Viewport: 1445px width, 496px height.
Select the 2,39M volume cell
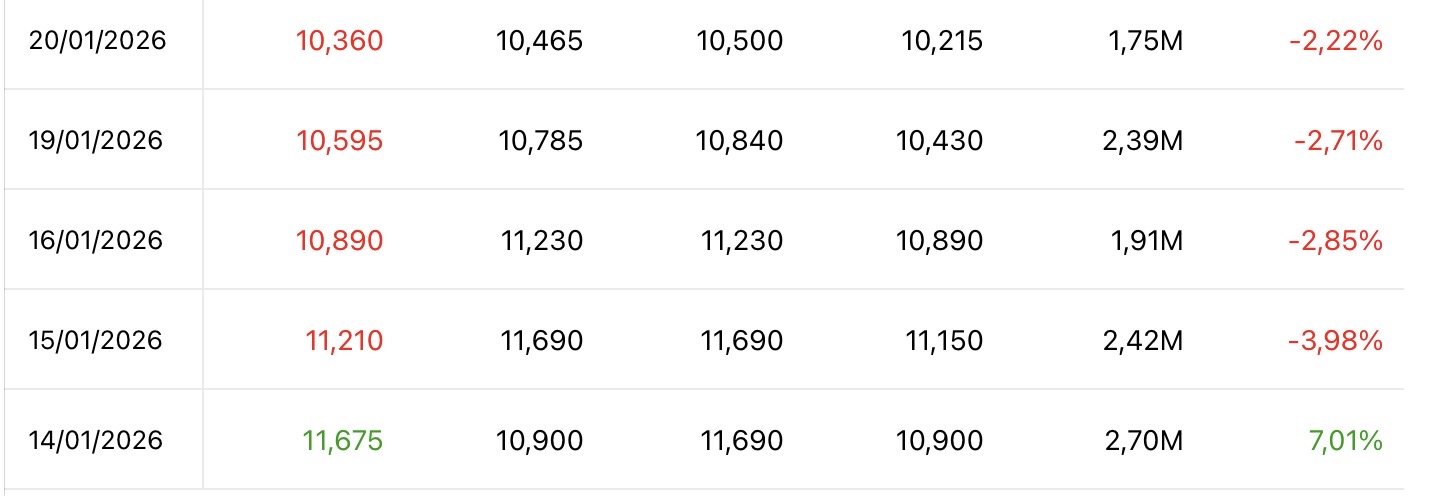1139,141
